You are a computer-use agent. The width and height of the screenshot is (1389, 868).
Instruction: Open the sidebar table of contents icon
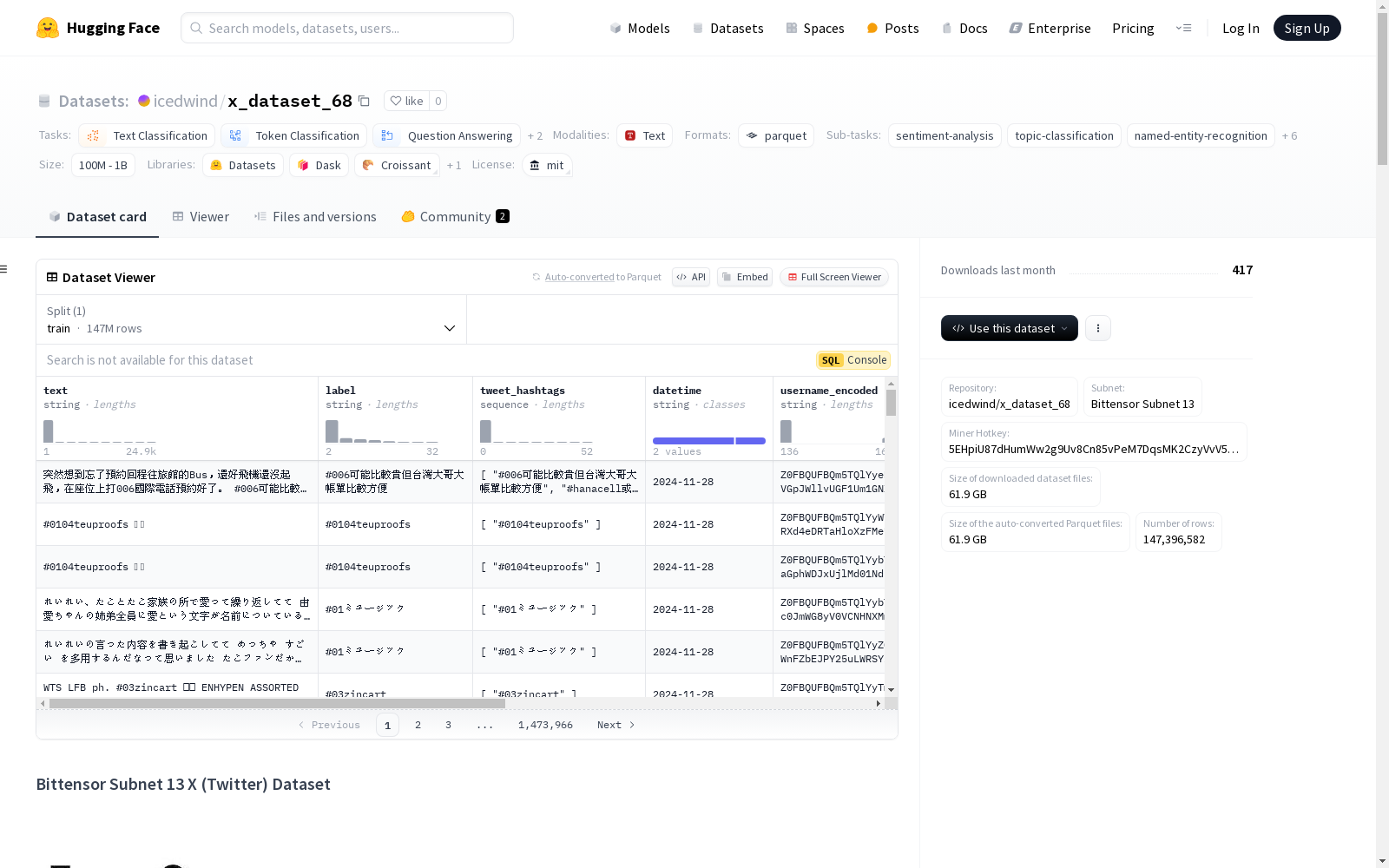3,269
